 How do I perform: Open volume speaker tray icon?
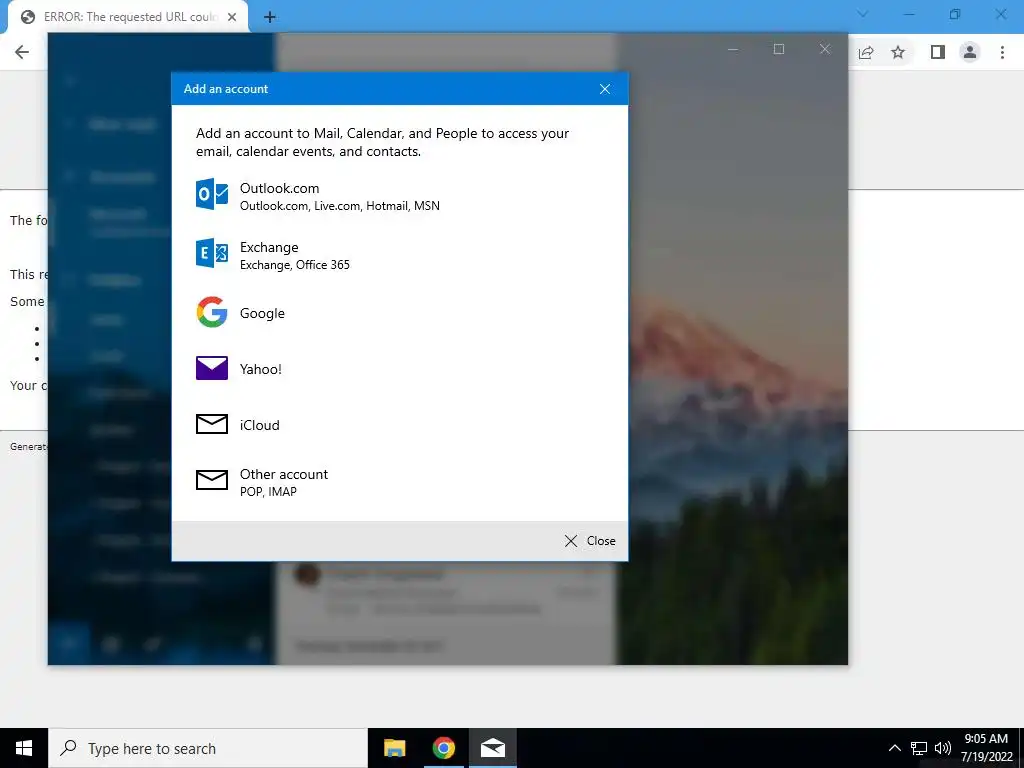point(942,748)
